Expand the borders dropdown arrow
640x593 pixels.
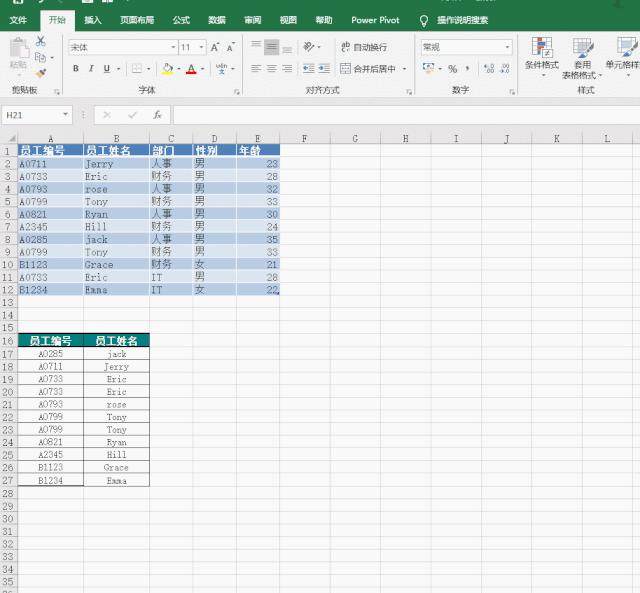[149, 69]
